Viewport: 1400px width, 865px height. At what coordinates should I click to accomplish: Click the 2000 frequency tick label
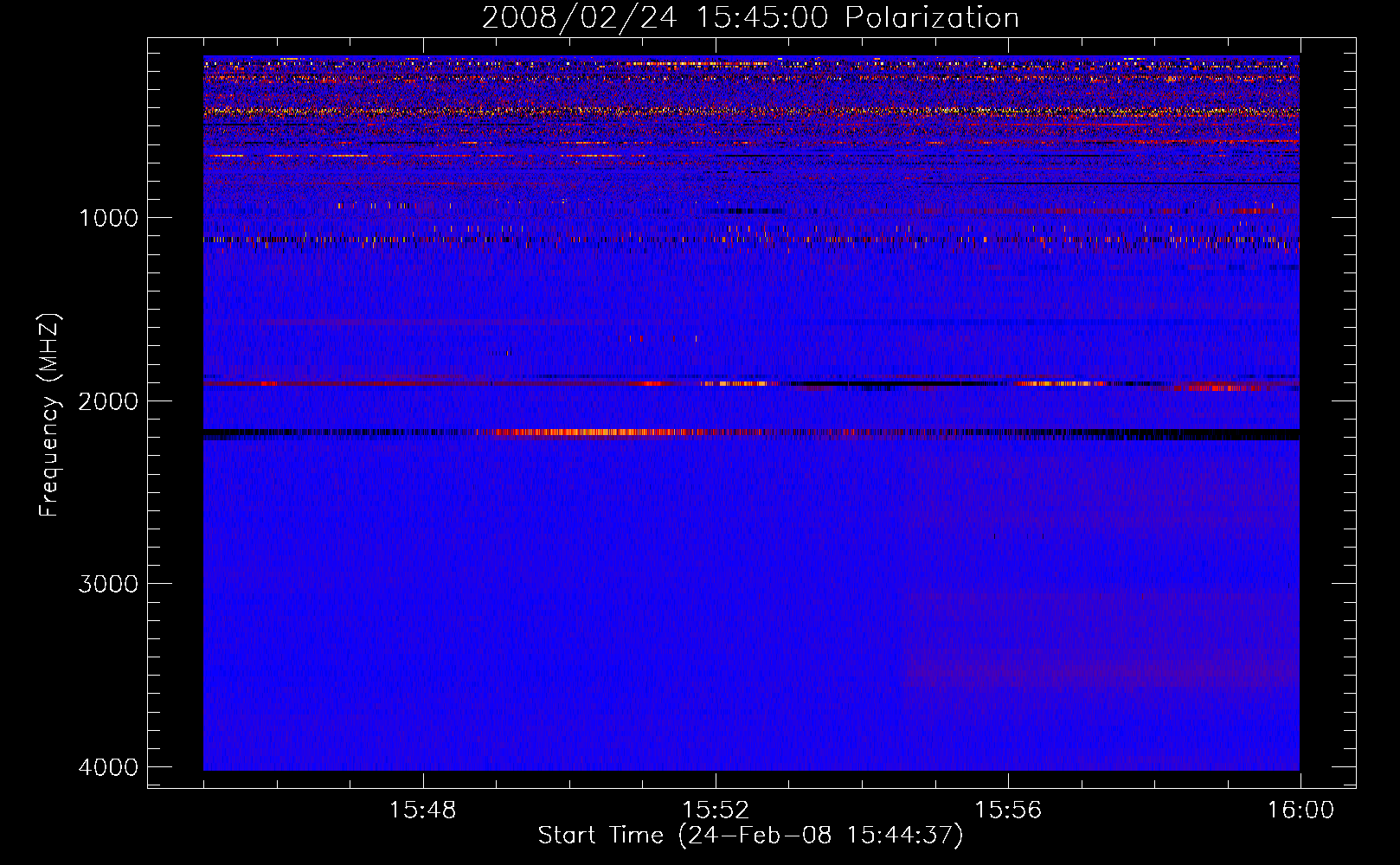(x=108, y=400)
